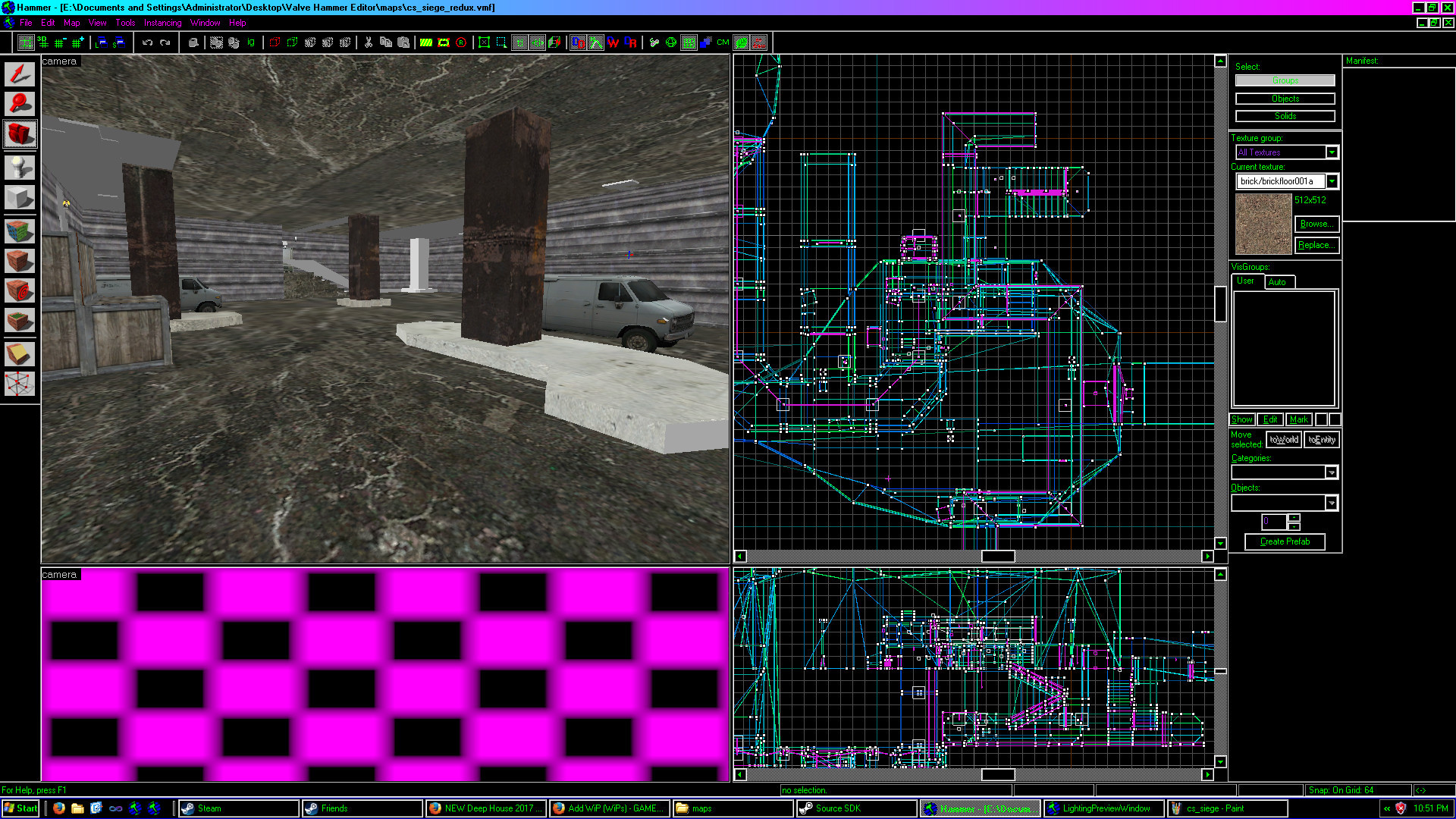This screenshot has height=819, width=1456.
Task: Open the Steam taskbar window
Action: (239, 808)
